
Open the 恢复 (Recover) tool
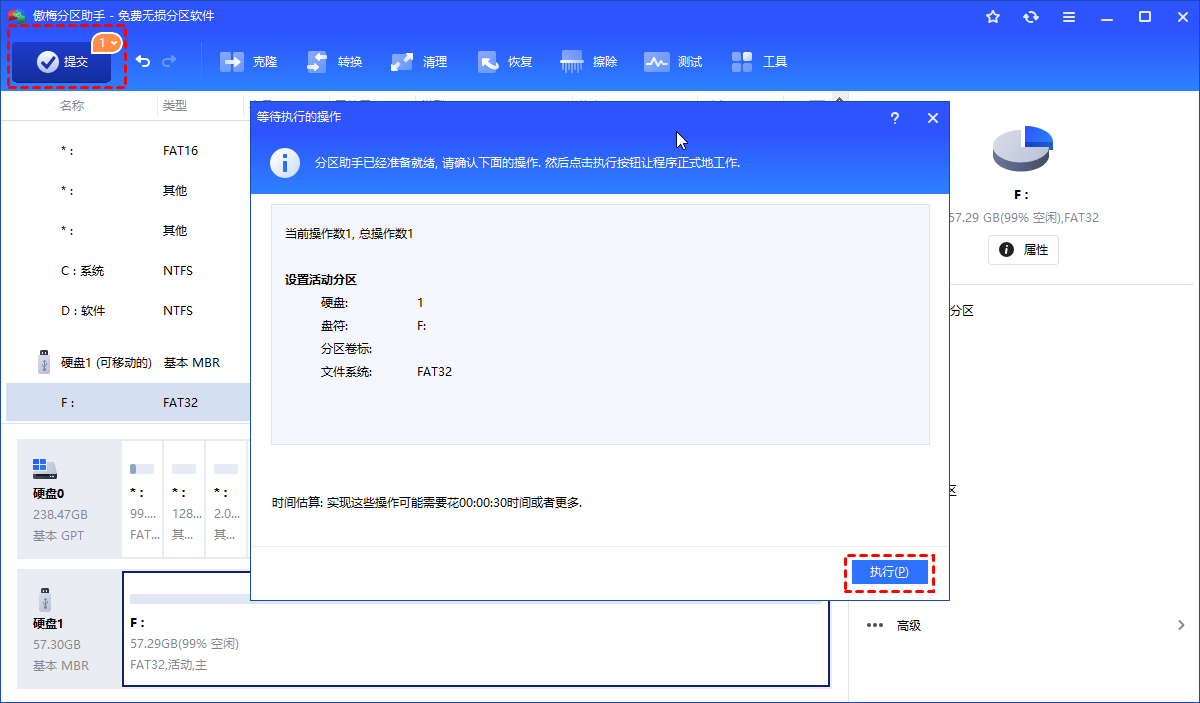(x=505, y=62)
